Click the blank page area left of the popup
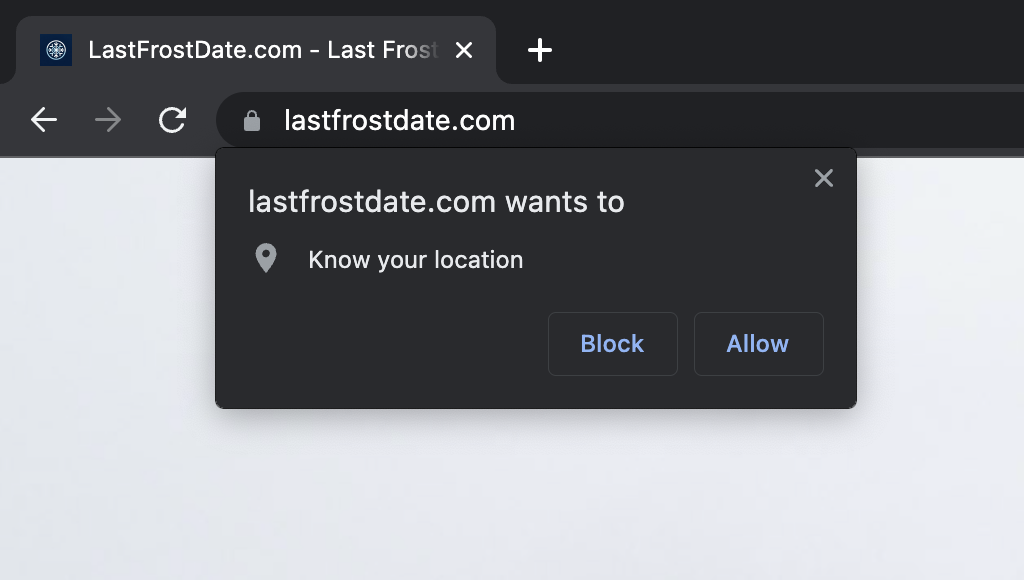1024x580 pixels. tap(108, 327)
